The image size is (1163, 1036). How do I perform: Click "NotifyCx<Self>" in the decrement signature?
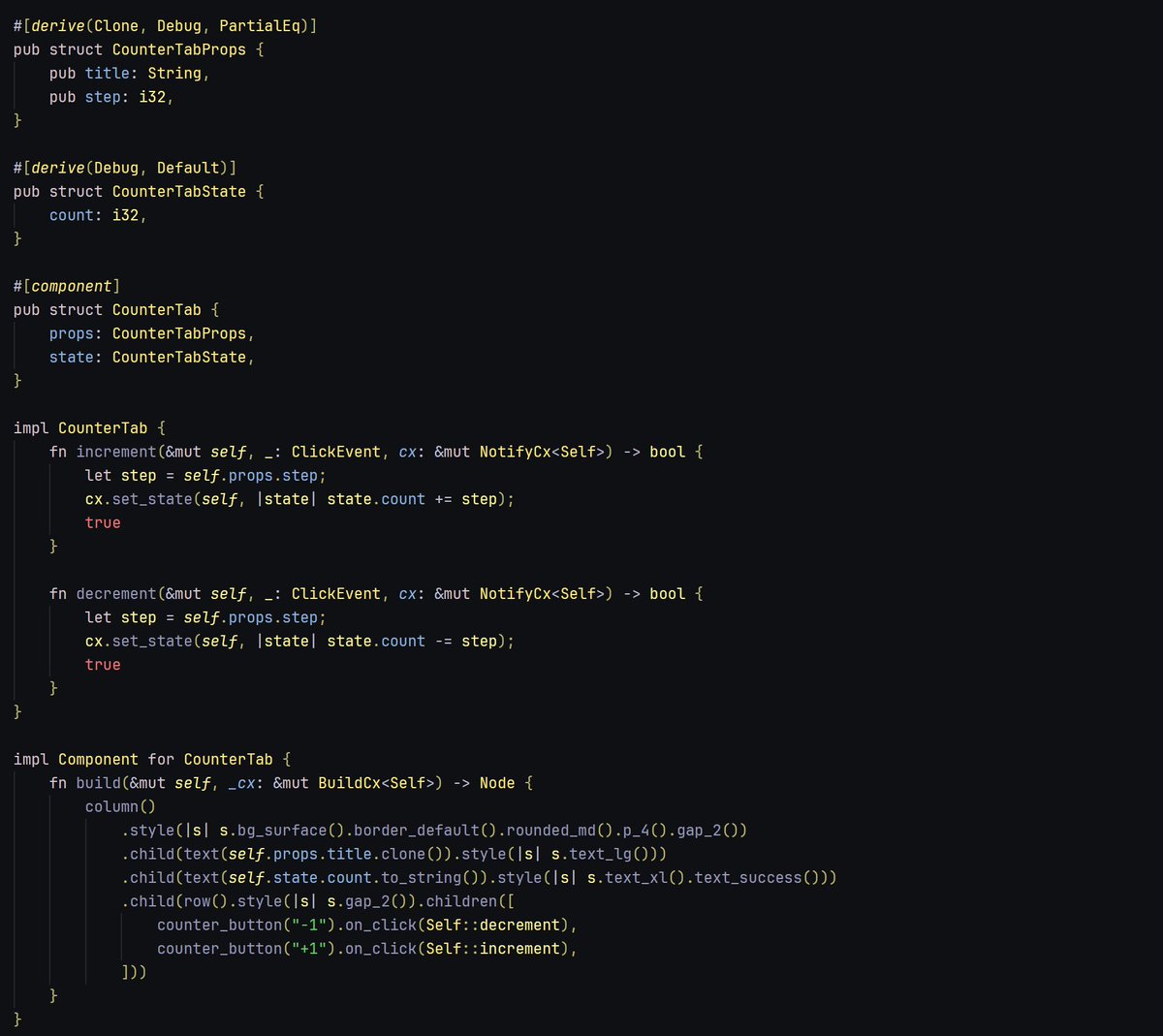tap(542, 594)
